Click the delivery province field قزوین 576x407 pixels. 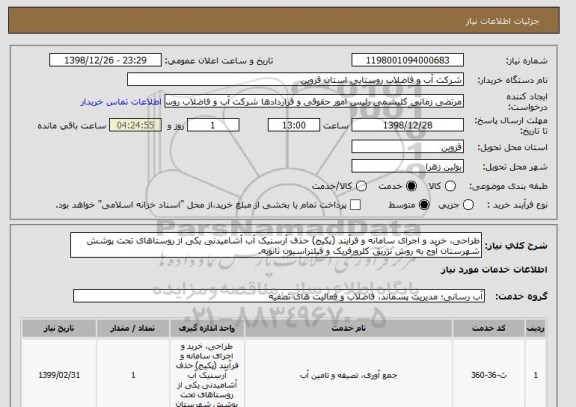point(407,147)
